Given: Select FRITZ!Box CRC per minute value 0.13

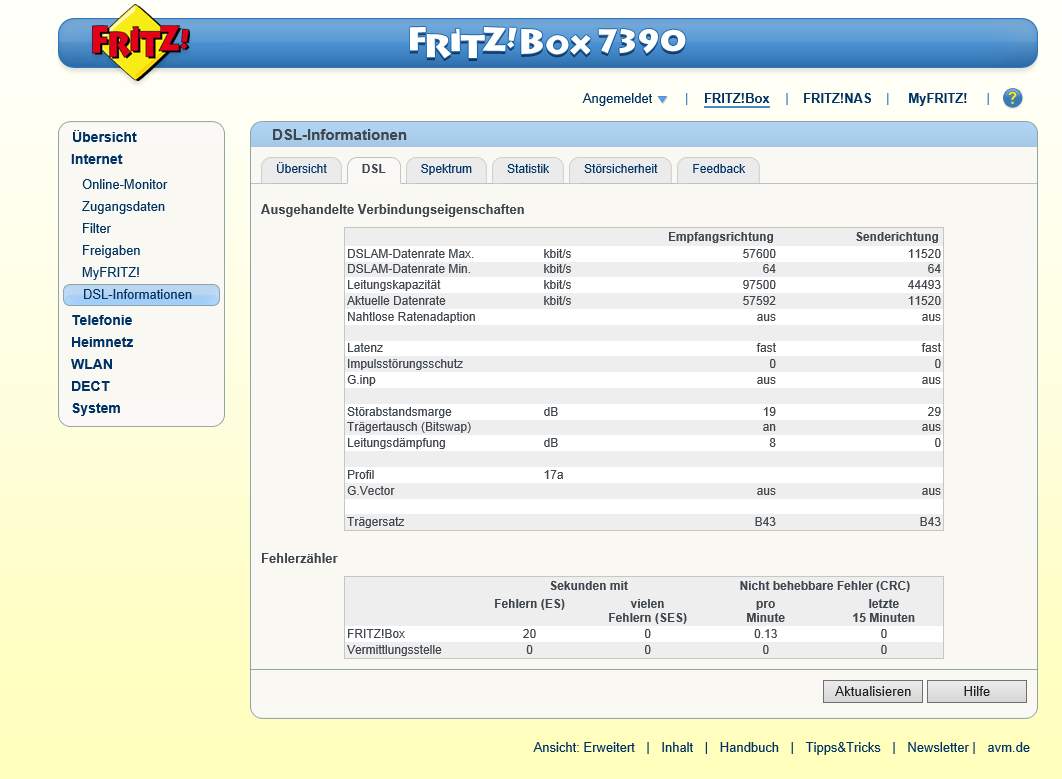Looking at the screenshot, I should (765, 634).
